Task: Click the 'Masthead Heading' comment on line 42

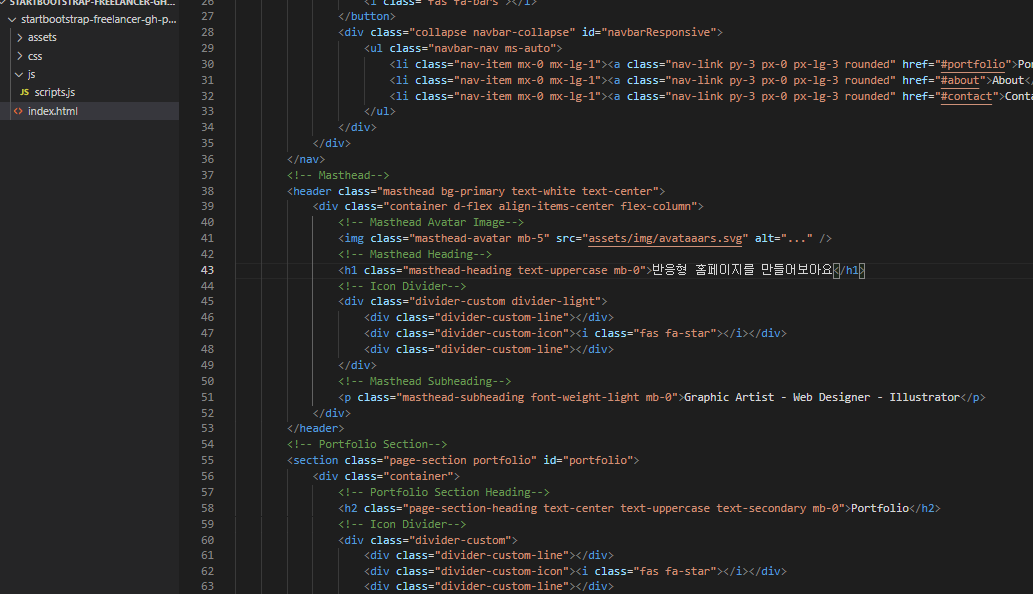Action: point(415,254)
